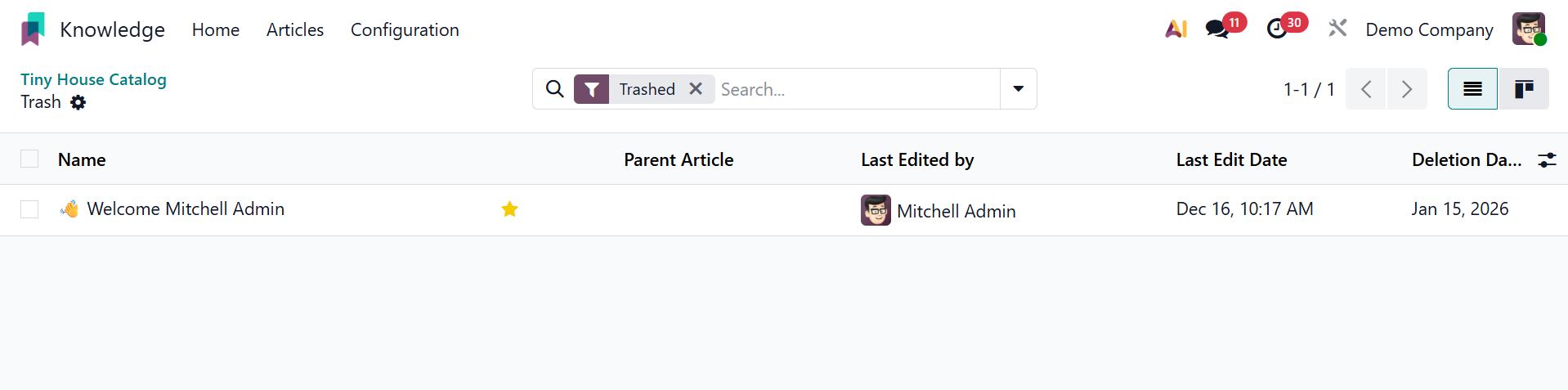Remove the Trashed filter facet
The height and width of the screenshot is (390, 1568).
point(696,89)
